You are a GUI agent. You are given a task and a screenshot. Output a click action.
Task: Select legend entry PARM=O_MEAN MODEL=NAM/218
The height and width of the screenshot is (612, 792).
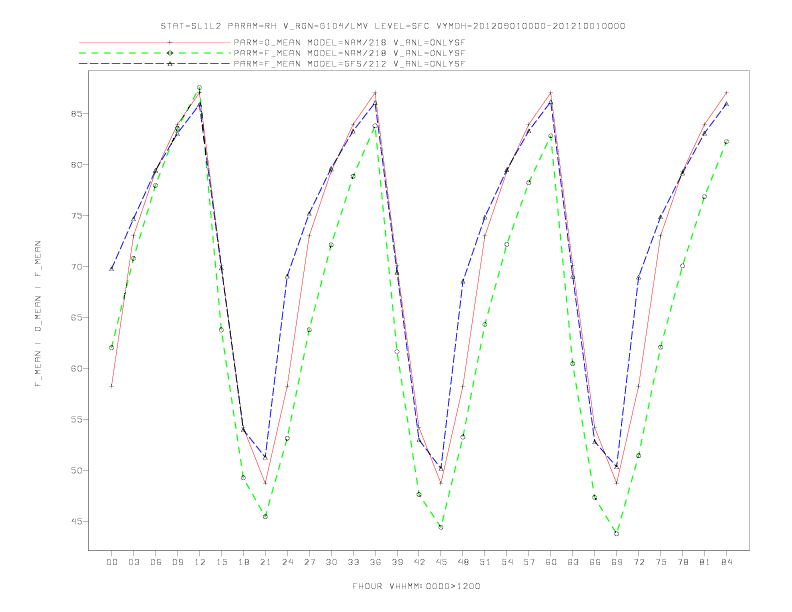[349, 42]
